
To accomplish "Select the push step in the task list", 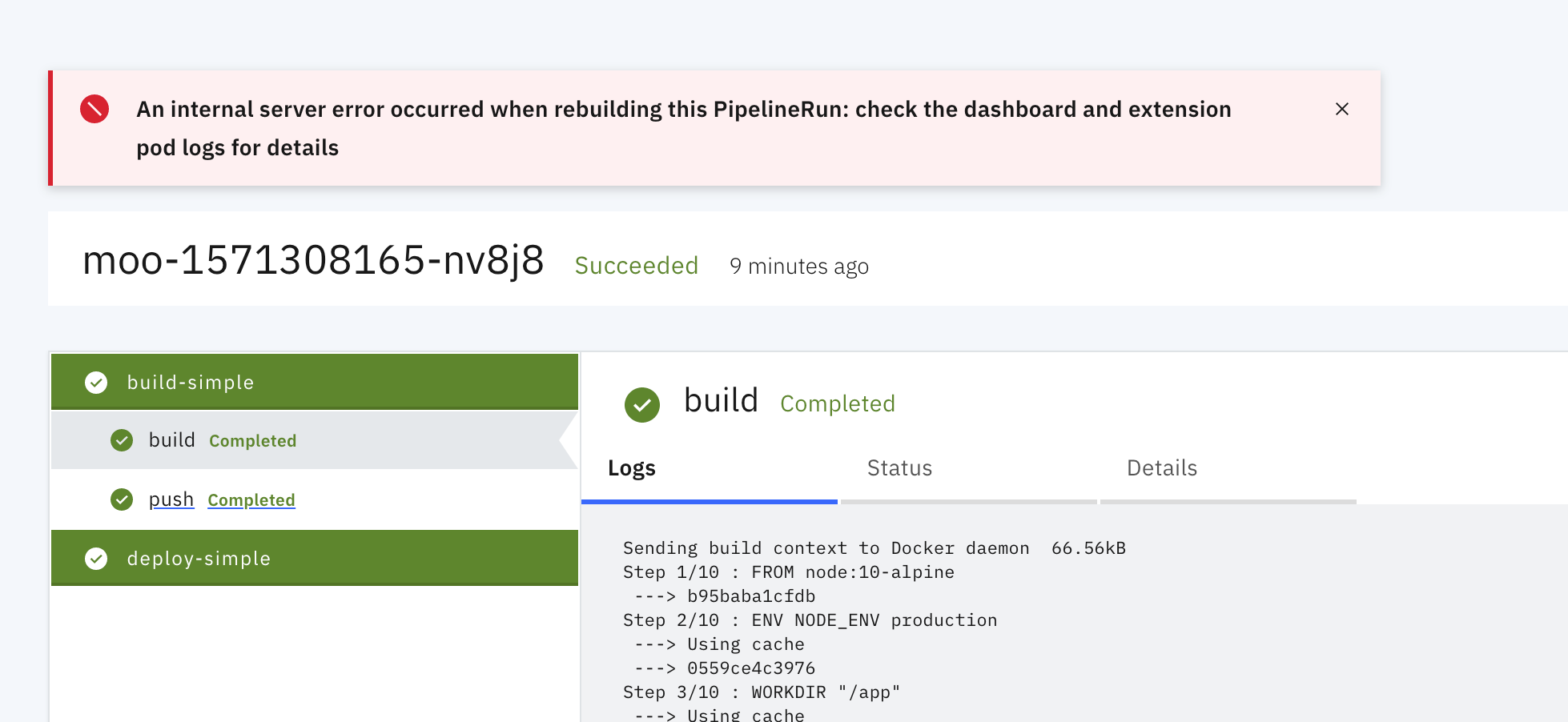I will [x=171, y=499].
